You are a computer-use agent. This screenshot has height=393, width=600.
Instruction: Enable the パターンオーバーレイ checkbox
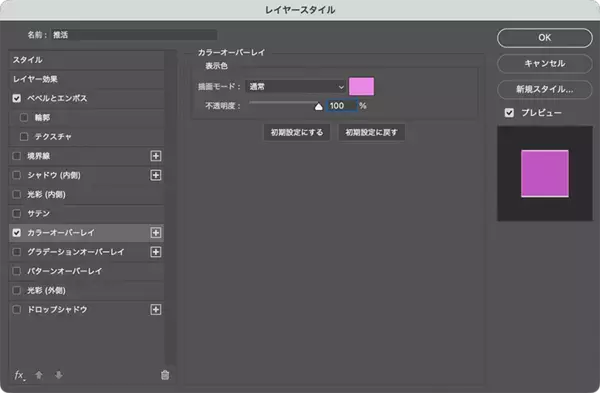[16, 271]
